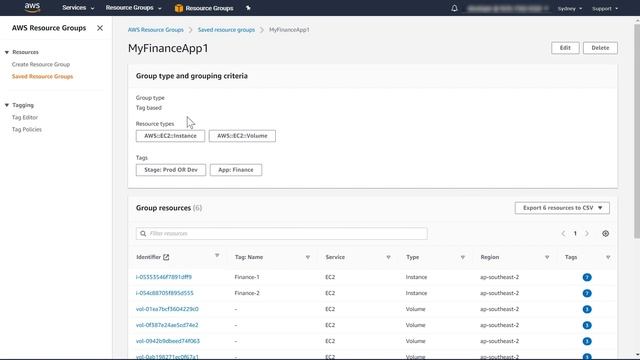Viewport: 640px width, 360px height.
Task: Sort by the Identifier column arrow
Action: pyautogui.click(x=217, y=256)
